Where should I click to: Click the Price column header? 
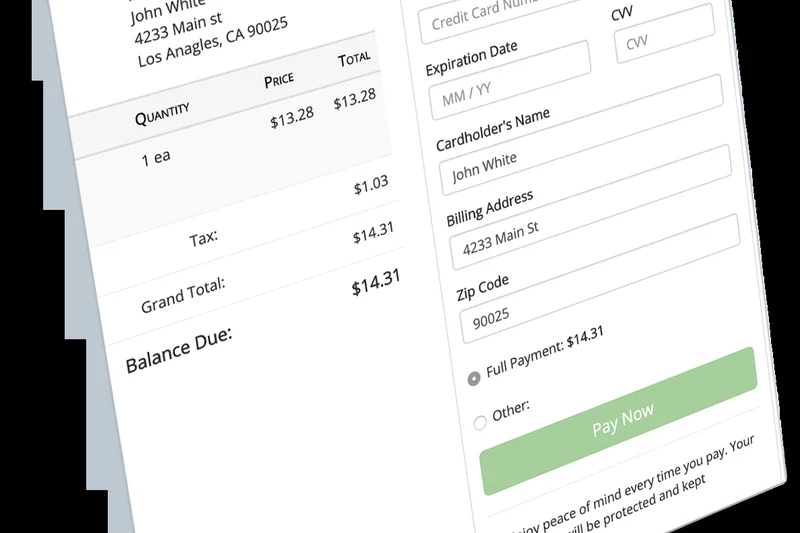pos(278,80)
